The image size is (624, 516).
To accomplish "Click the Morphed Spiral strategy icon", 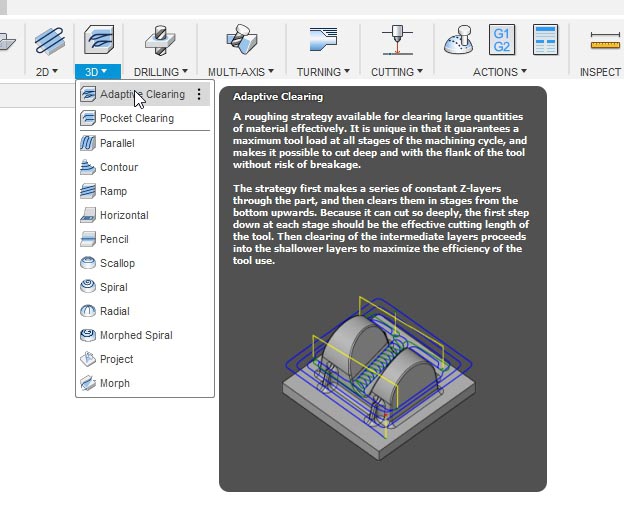I will (x=88, y=335).
